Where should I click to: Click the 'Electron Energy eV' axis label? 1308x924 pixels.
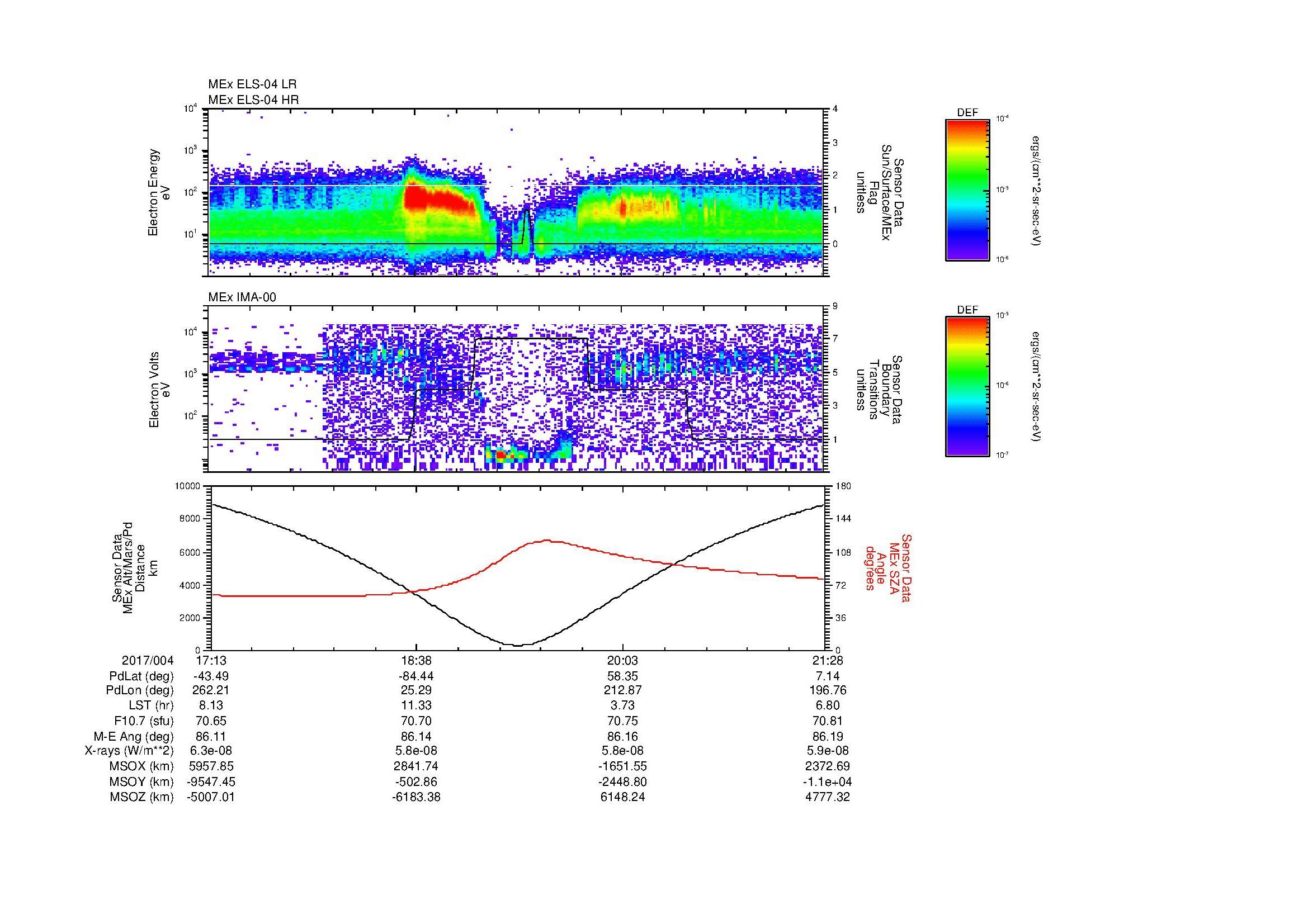(159, 192)
